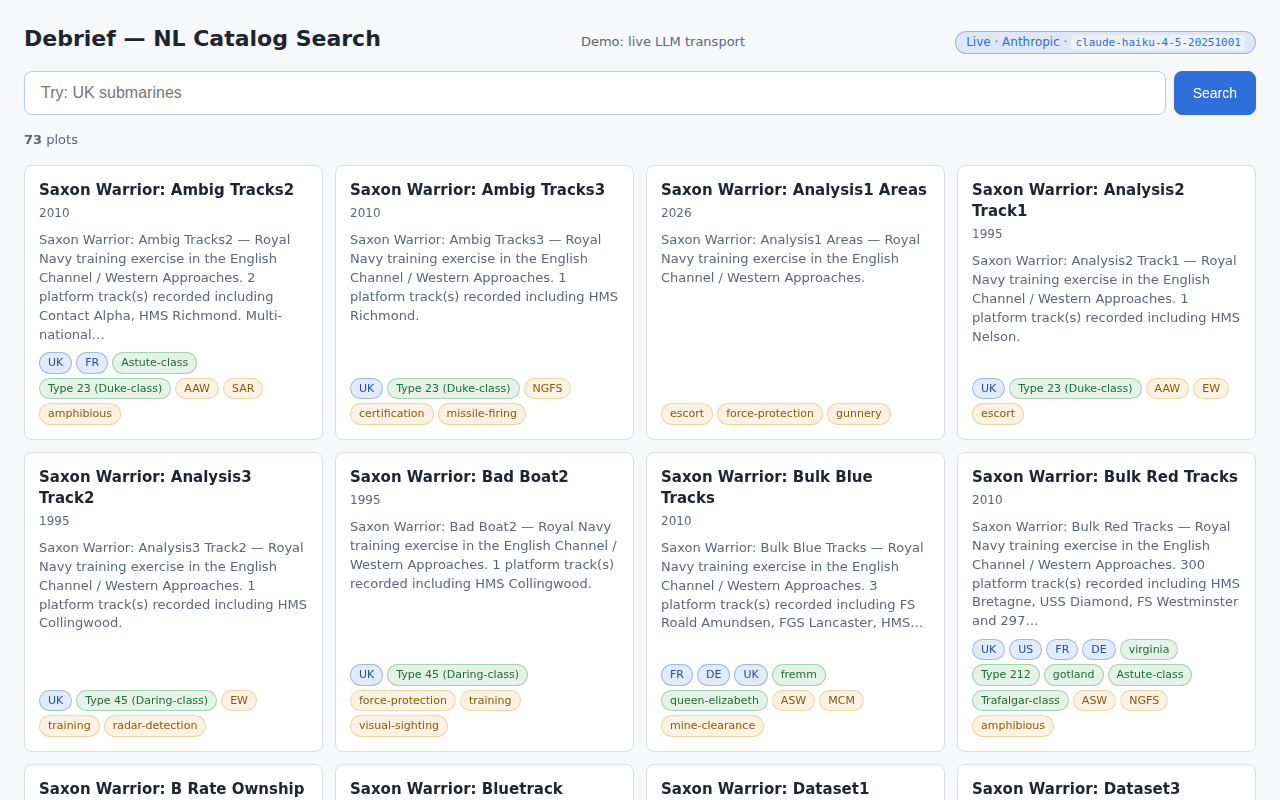Open the Saxon Warrior: Bad Boat2 card
The width and height of the screenshot is (1280, 800).
point(459,476)
